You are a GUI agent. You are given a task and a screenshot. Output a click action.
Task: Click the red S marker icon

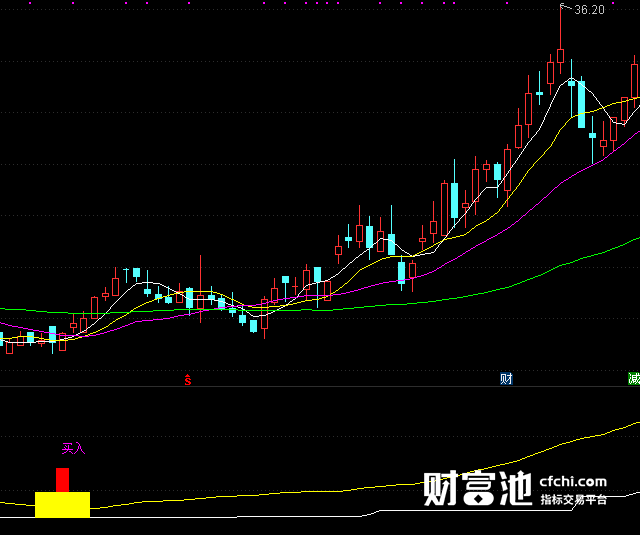[x=188, y=380]
